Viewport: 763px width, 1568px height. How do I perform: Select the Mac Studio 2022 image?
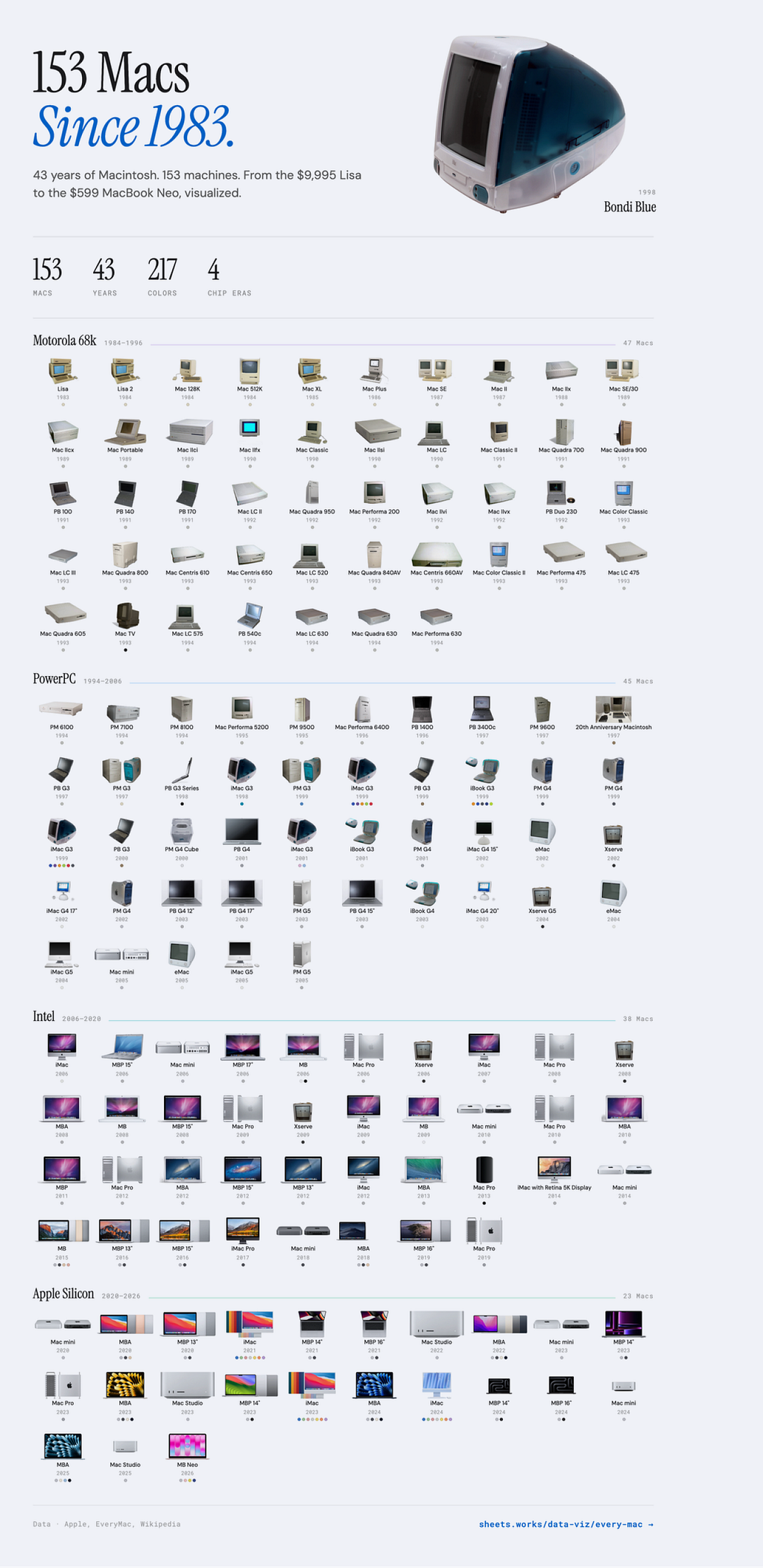pyautogui.click(x=437, y=1324)
